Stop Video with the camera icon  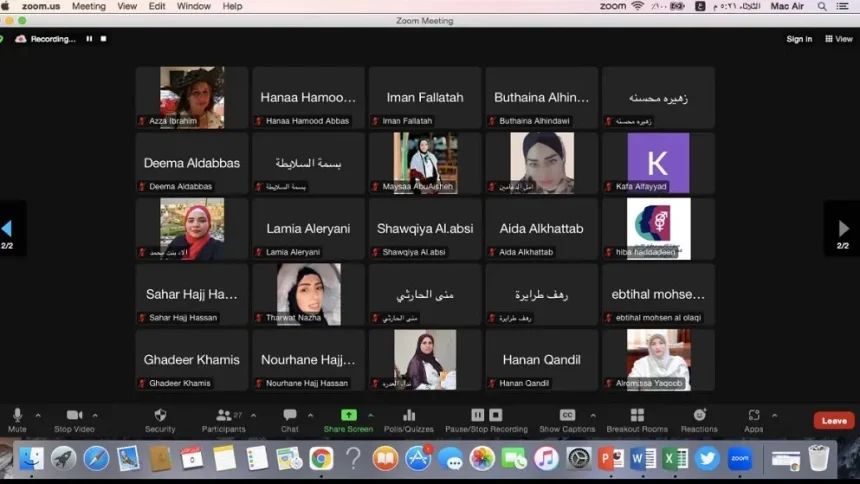74,420
